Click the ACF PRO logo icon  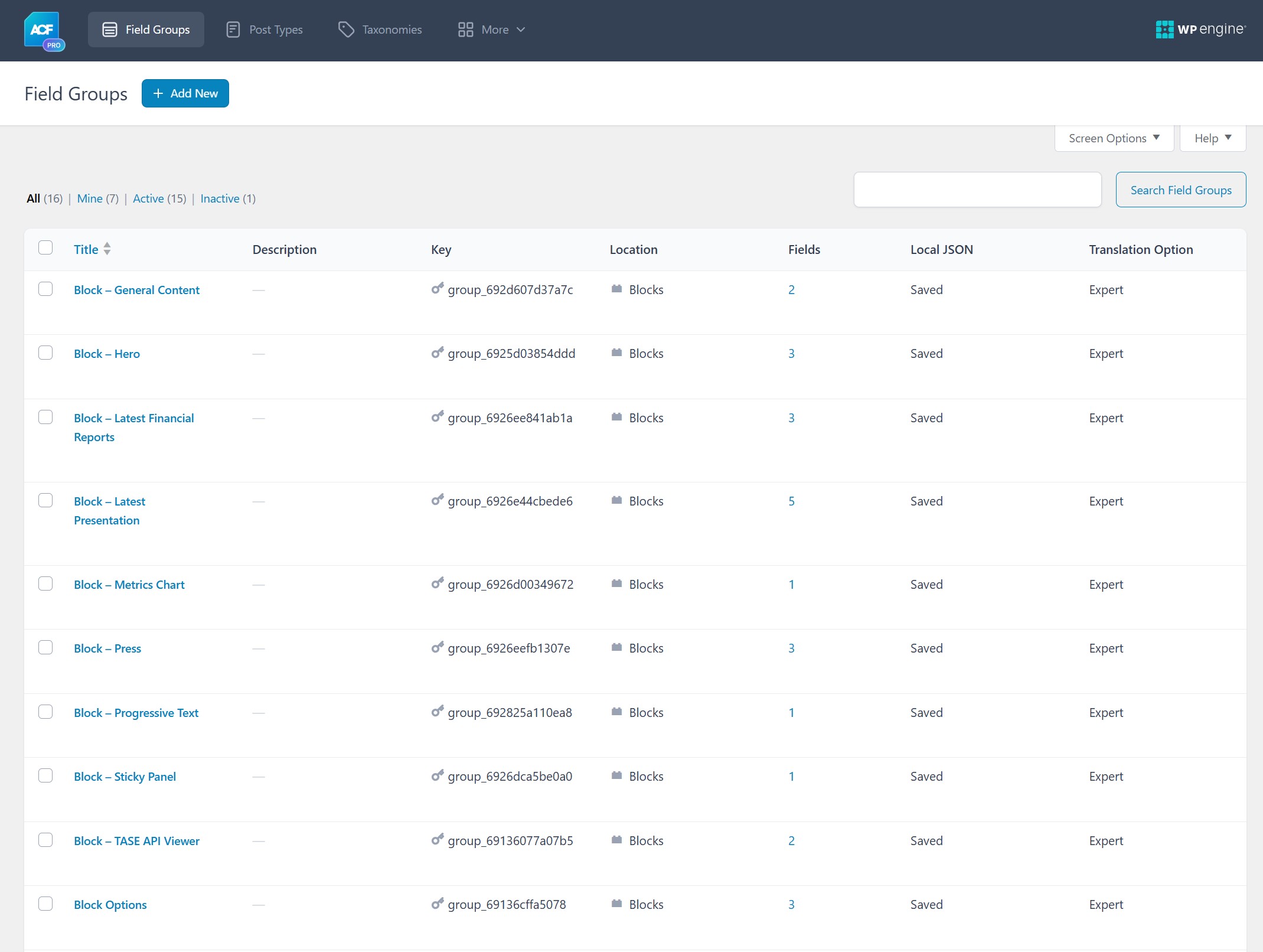(44, 31)
